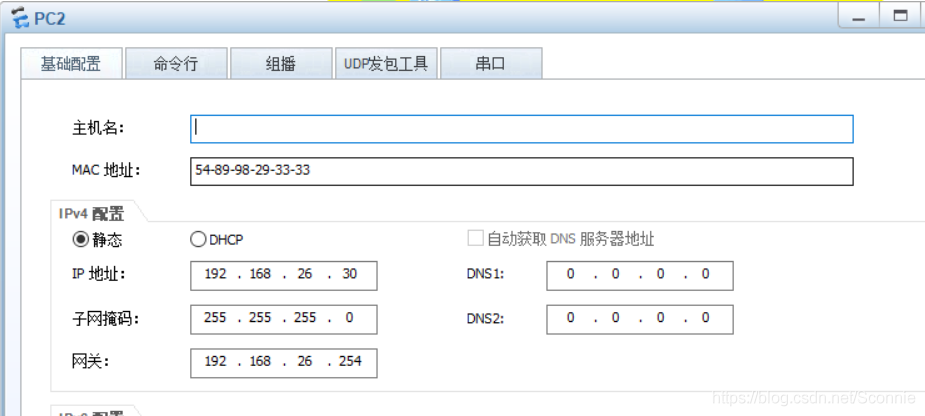The height and width of the screenshot is (416, 925).
Task: Click the IPv4 配置 group heading
Action: click(91, 212)
